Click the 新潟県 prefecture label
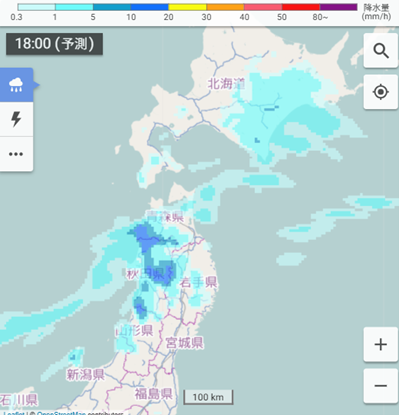The image size is (399, 415). click(x=85, y=374)
